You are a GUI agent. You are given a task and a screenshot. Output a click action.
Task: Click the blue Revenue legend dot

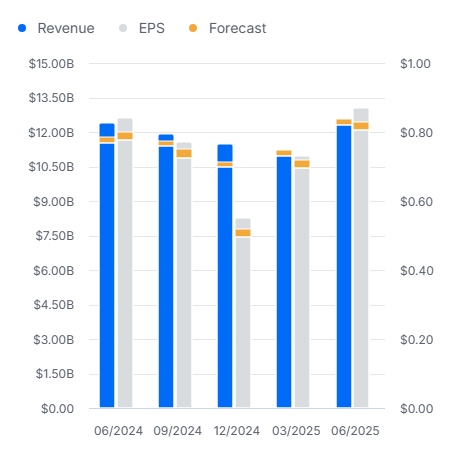click(x=22, y=28)
